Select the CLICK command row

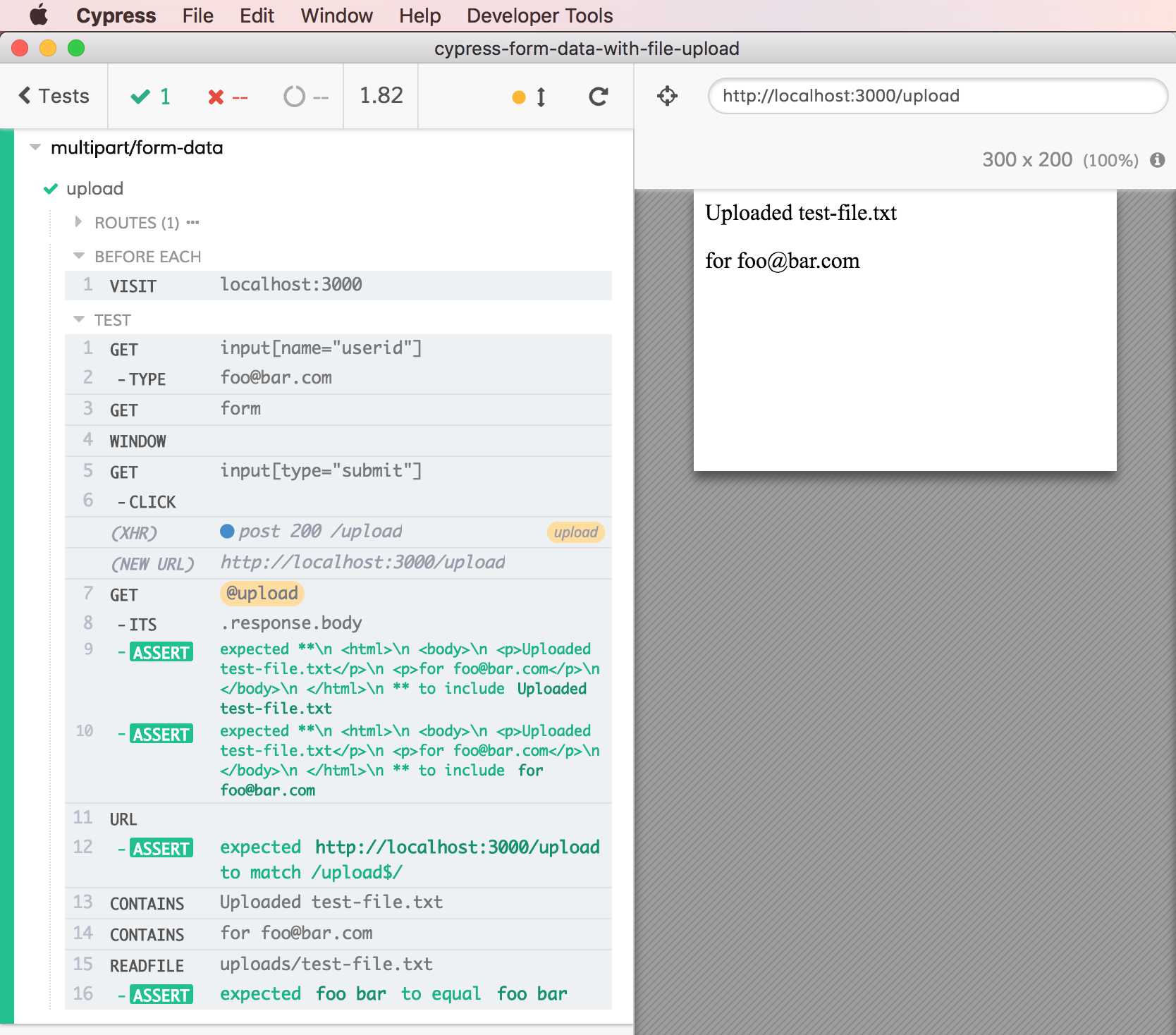(338, 501)
